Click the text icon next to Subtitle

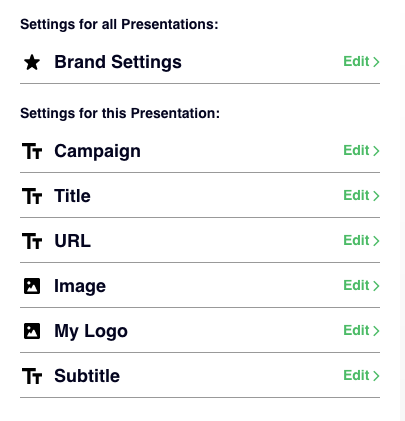[32, 376]
